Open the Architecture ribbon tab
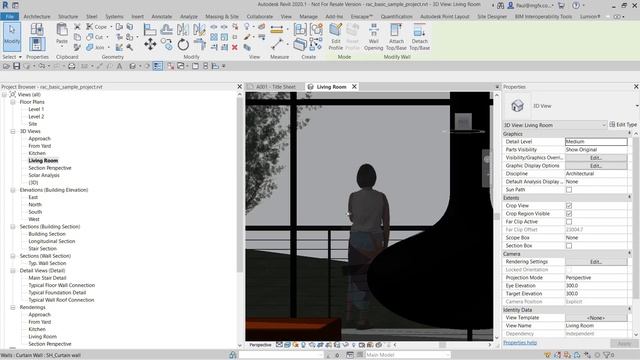 [x=37, y=17]
